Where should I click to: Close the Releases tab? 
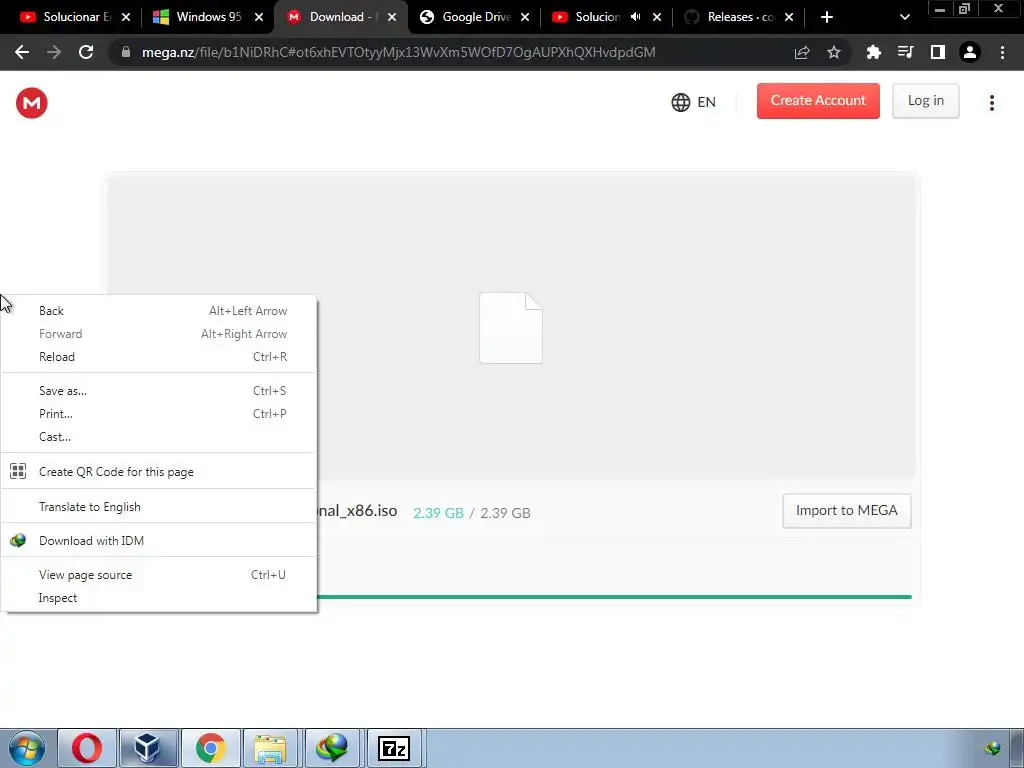789,18
